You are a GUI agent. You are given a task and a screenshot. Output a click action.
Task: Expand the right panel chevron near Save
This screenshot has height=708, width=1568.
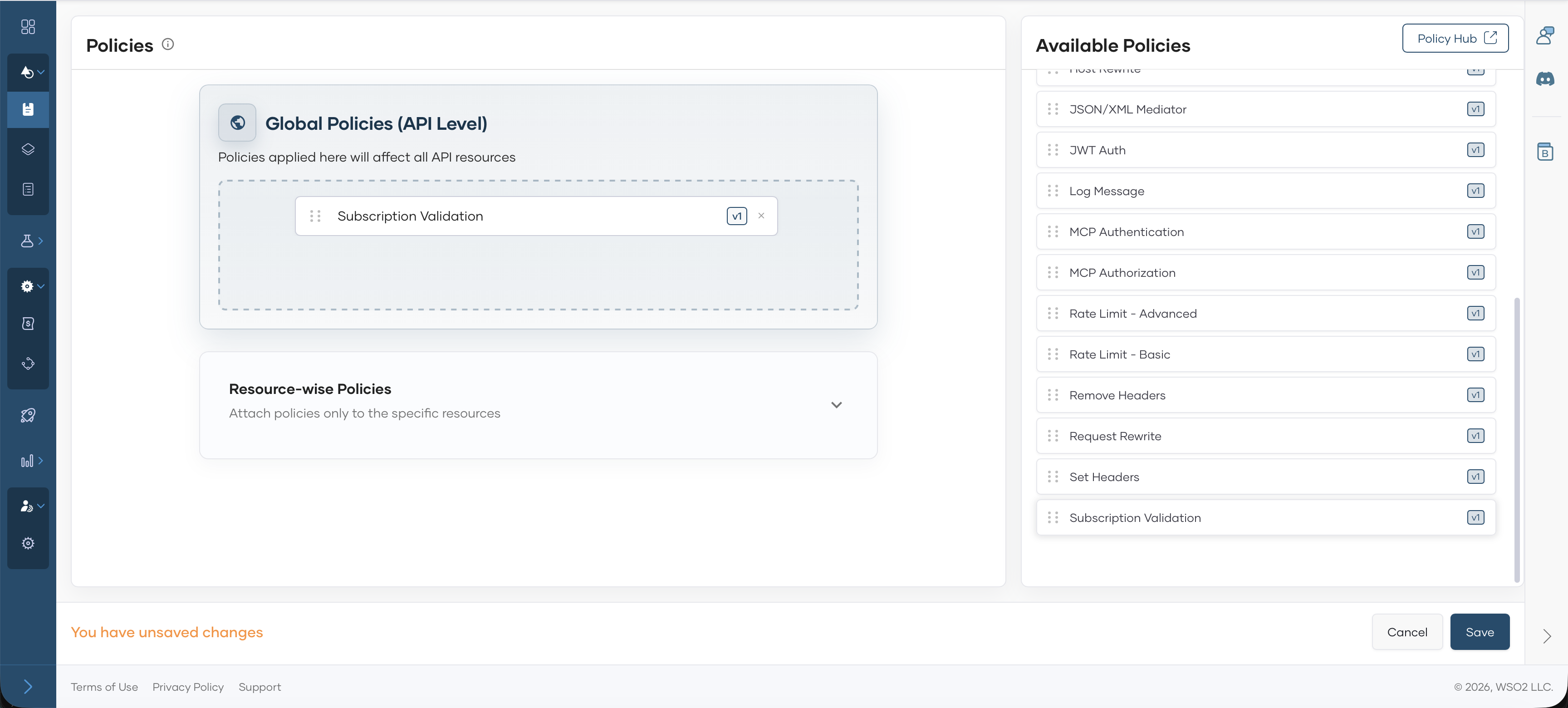1547,636
